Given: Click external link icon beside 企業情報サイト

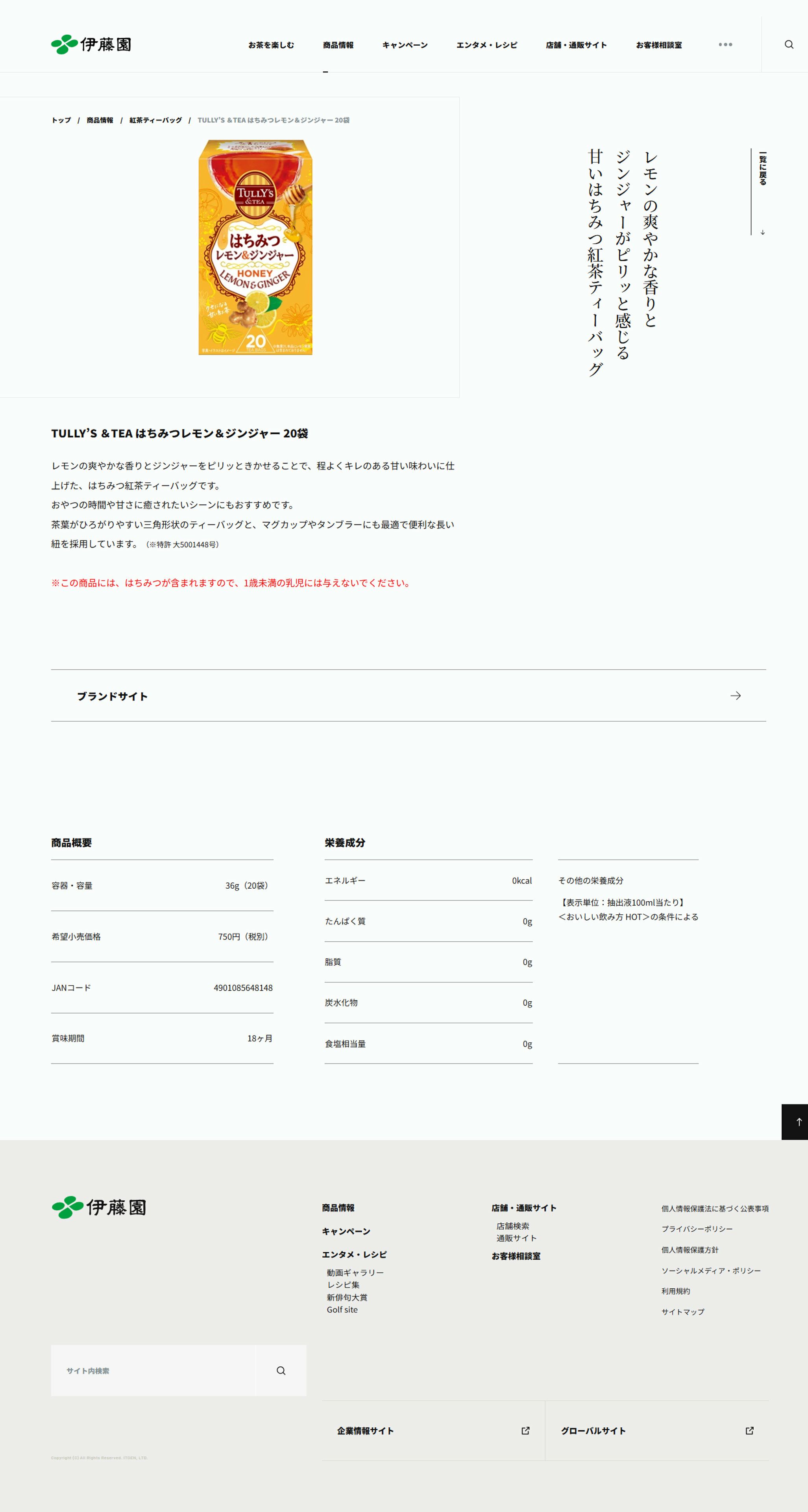Looking at the screenshot, I should 525,1430.
